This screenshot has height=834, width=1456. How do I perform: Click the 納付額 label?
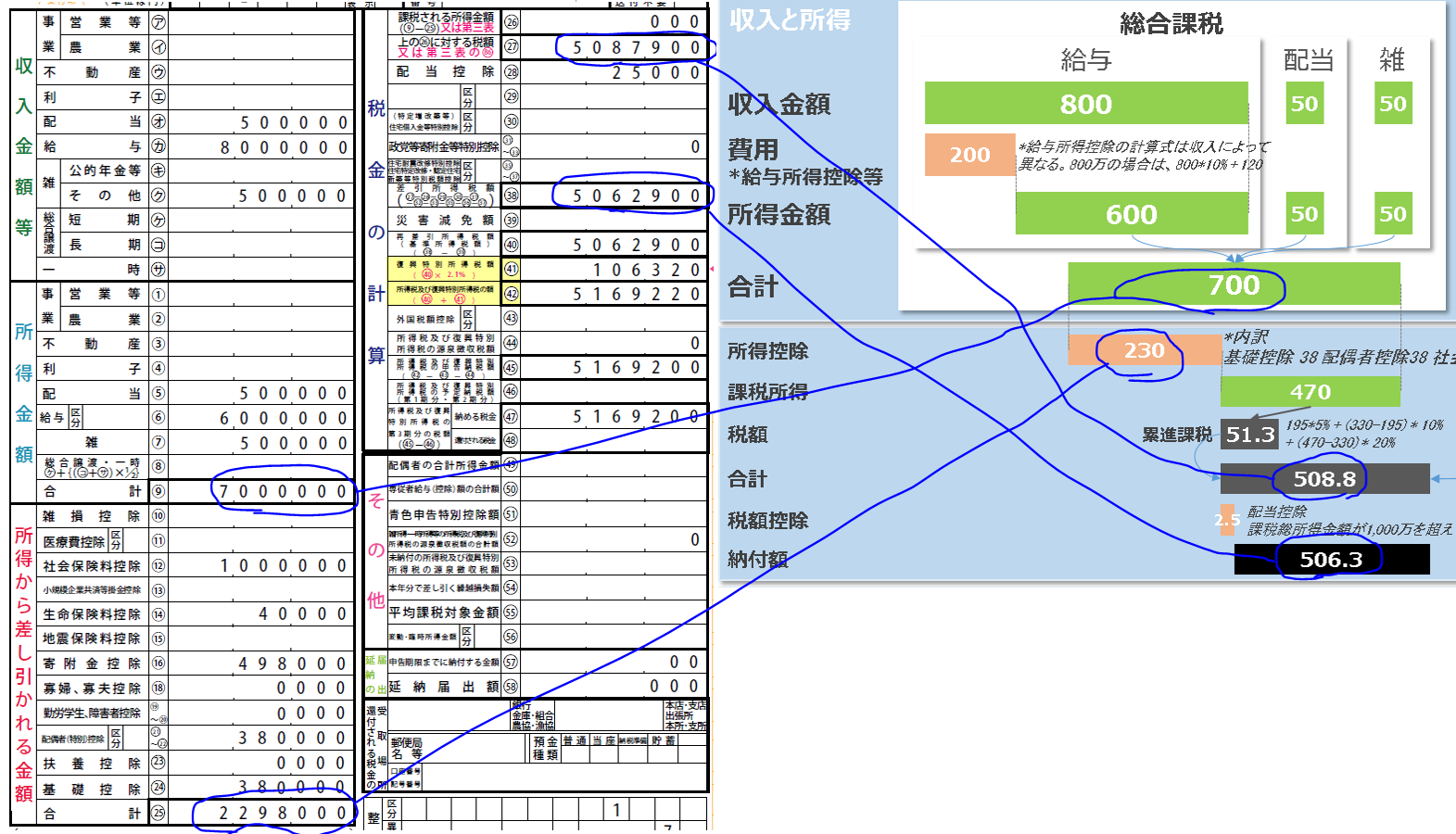pos(757,560)
